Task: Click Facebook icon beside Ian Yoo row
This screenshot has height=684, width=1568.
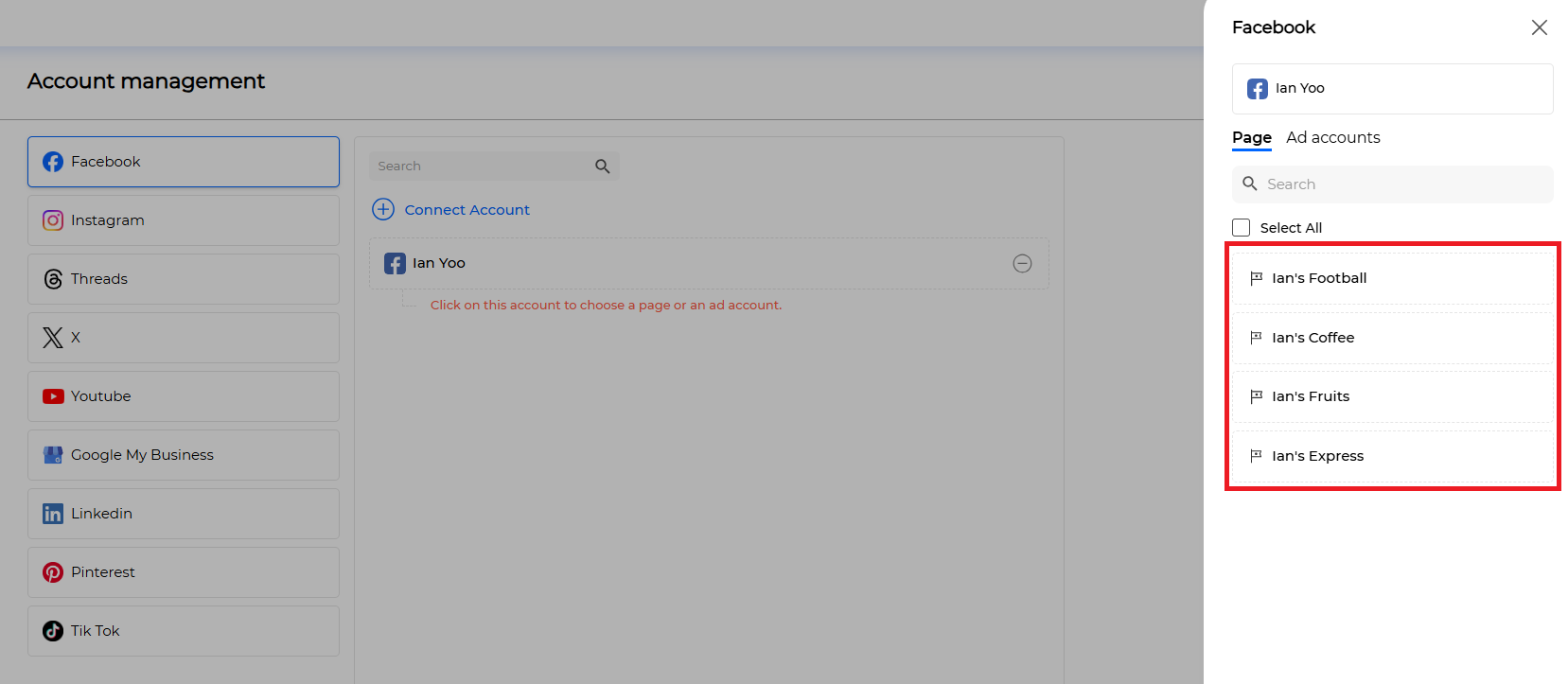Action: (x=395, y=263)
